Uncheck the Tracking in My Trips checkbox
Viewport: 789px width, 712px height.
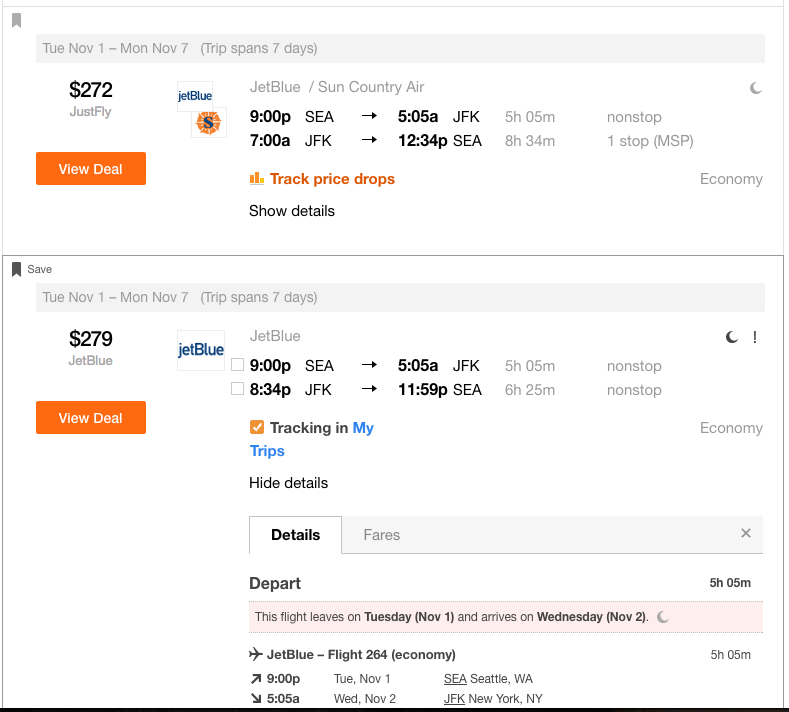click(x=257, y=427)
